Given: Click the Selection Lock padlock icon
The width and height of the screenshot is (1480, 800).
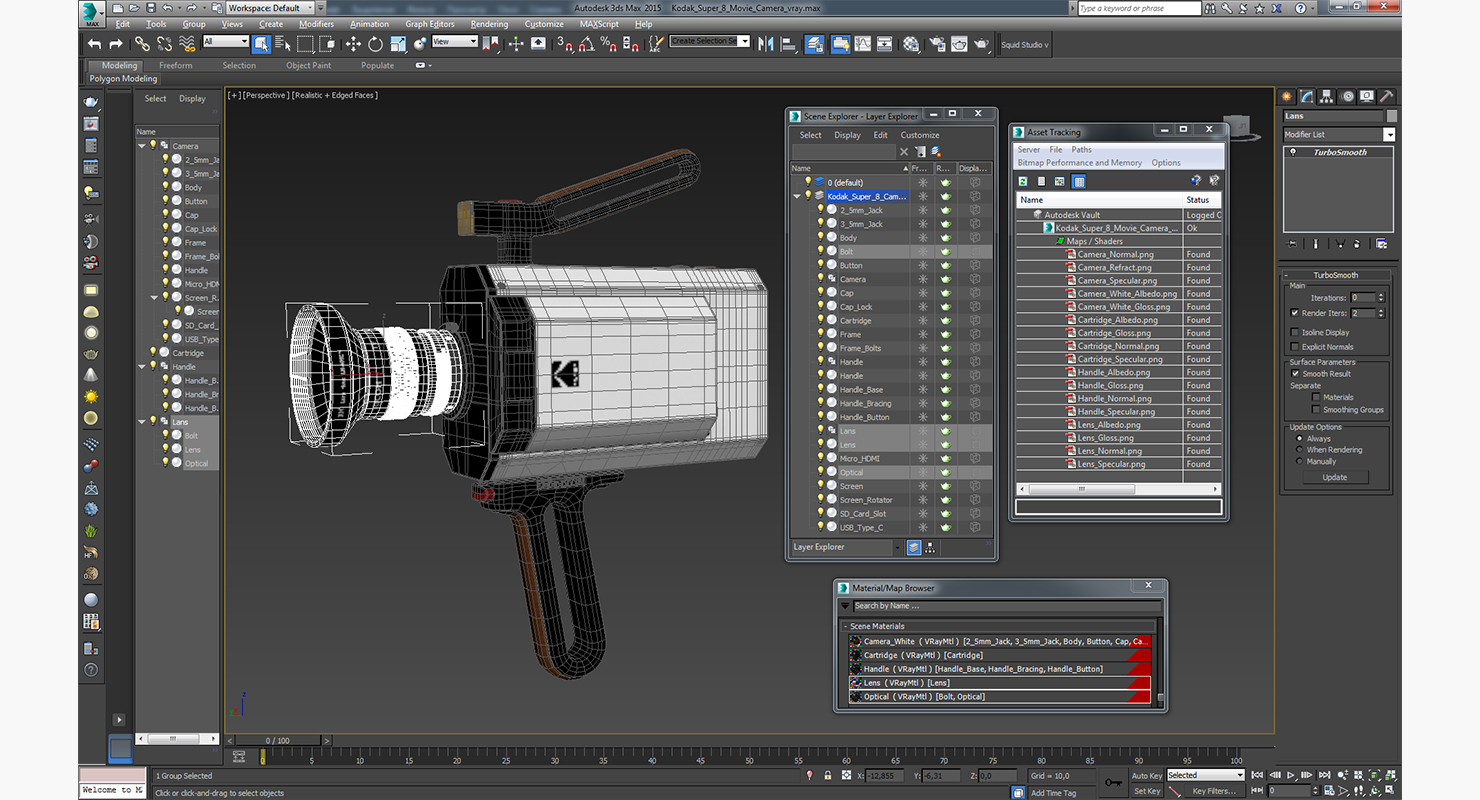Looking at the screenshot, I should tap(828, 775).
